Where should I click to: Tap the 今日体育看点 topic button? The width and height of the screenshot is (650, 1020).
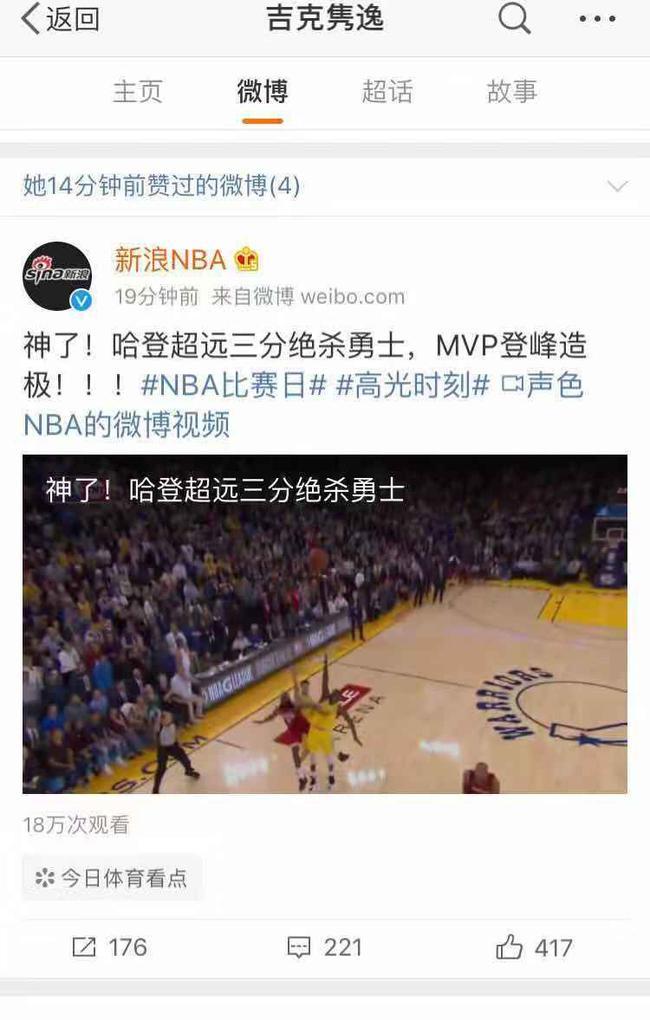pyautogui.click(x=112, y=878)
